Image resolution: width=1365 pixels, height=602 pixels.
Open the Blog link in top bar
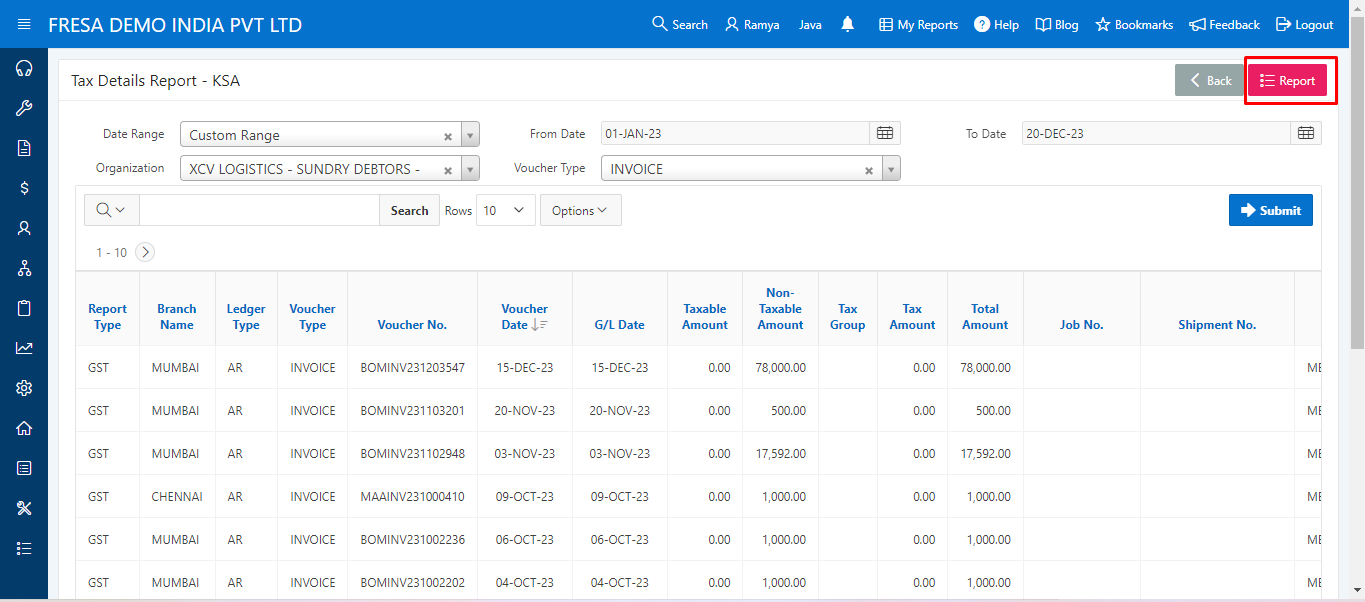click(1057, 25)
